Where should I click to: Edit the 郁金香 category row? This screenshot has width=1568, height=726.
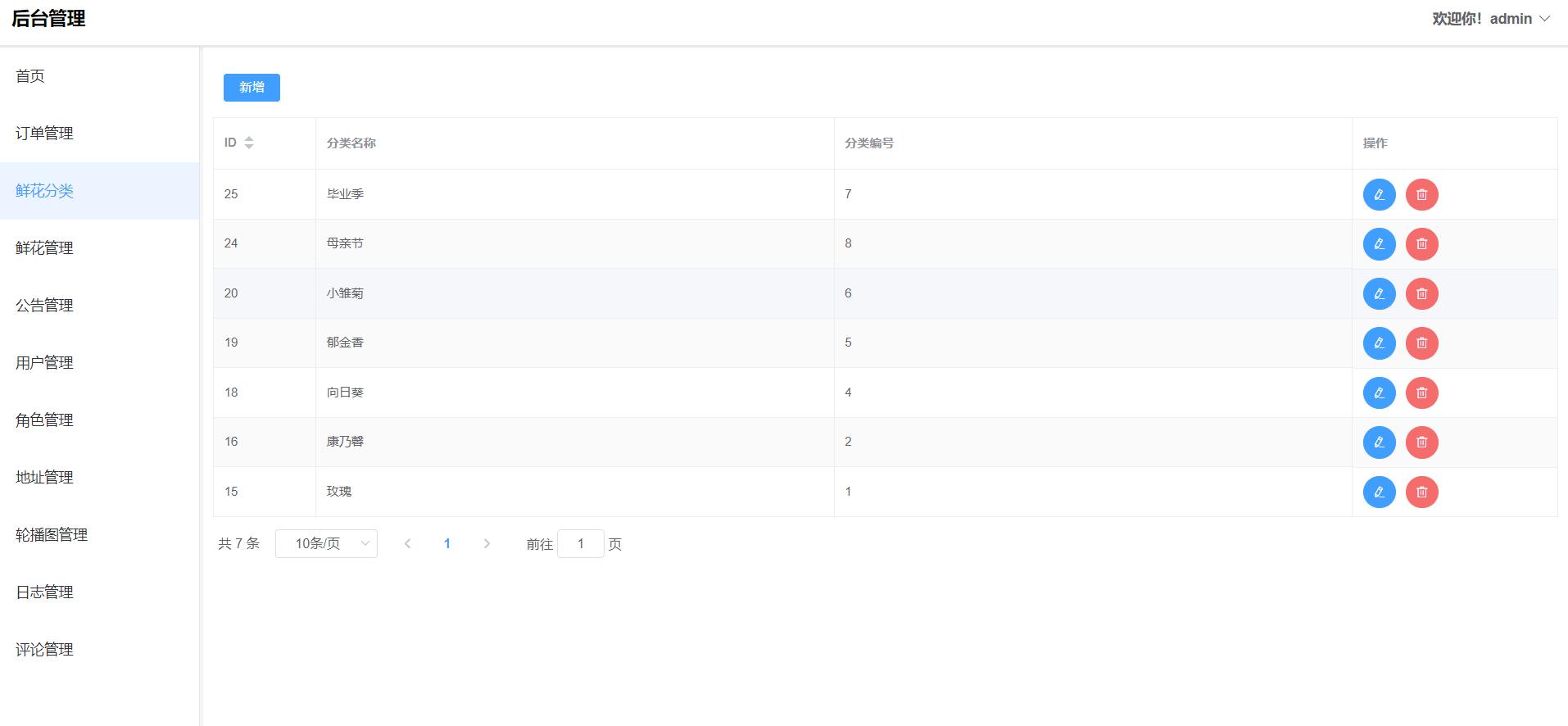coord(1379,343)
